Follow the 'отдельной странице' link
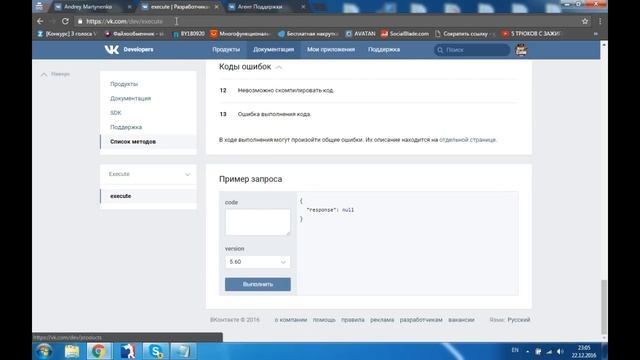Screen dimensions: 640x360 [467, 140]
